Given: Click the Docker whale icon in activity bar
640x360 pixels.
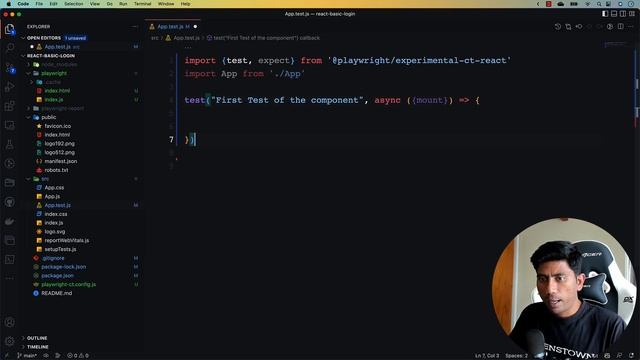Looking at the screenshot, I should 9,221.
